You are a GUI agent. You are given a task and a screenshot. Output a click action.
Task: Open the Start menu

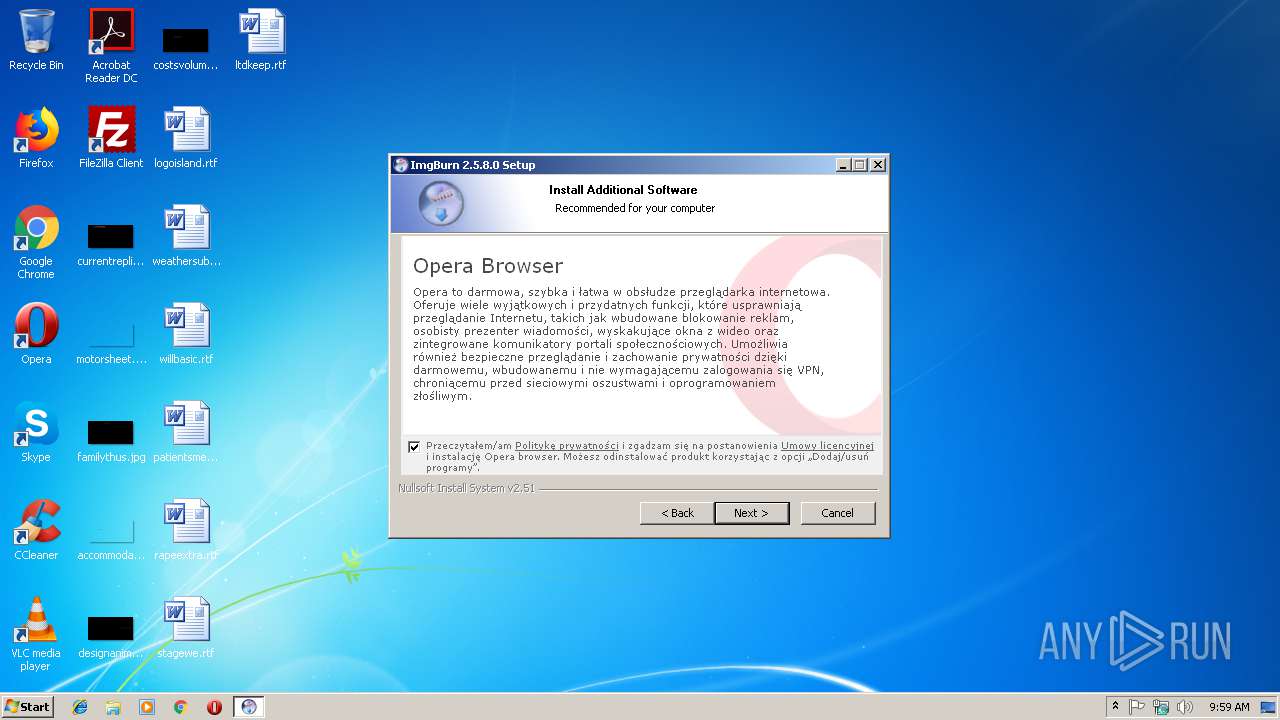28,707
